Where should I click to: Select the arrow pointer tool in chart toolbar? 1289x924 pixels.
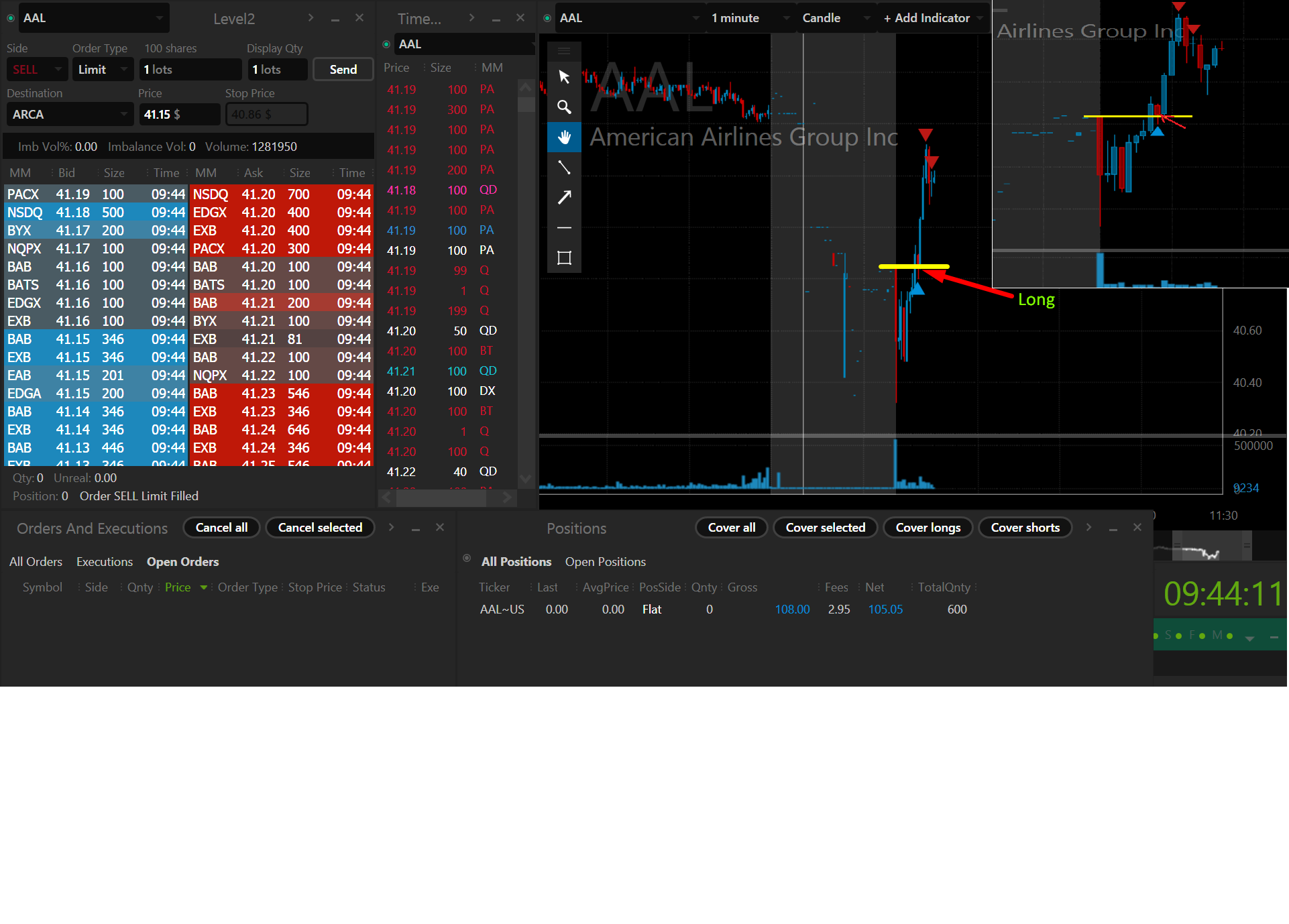pyautogui.click(x=564, y=77)
